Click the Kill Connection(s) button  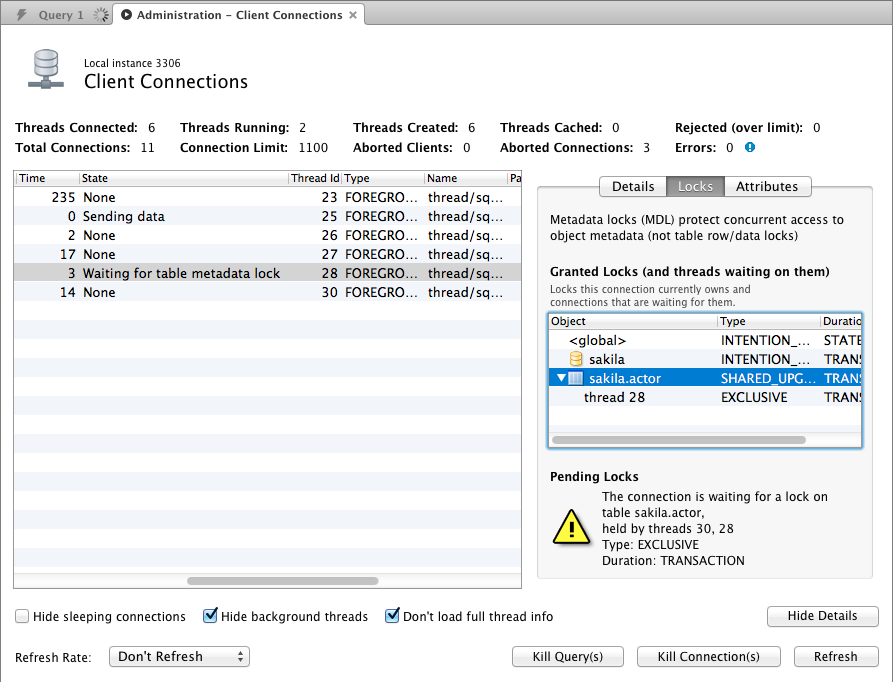708,657
